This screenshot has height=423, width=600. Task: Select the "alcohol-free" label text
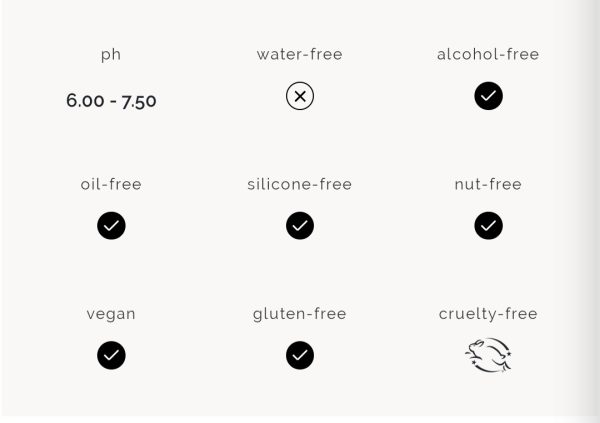pos(488,54)
